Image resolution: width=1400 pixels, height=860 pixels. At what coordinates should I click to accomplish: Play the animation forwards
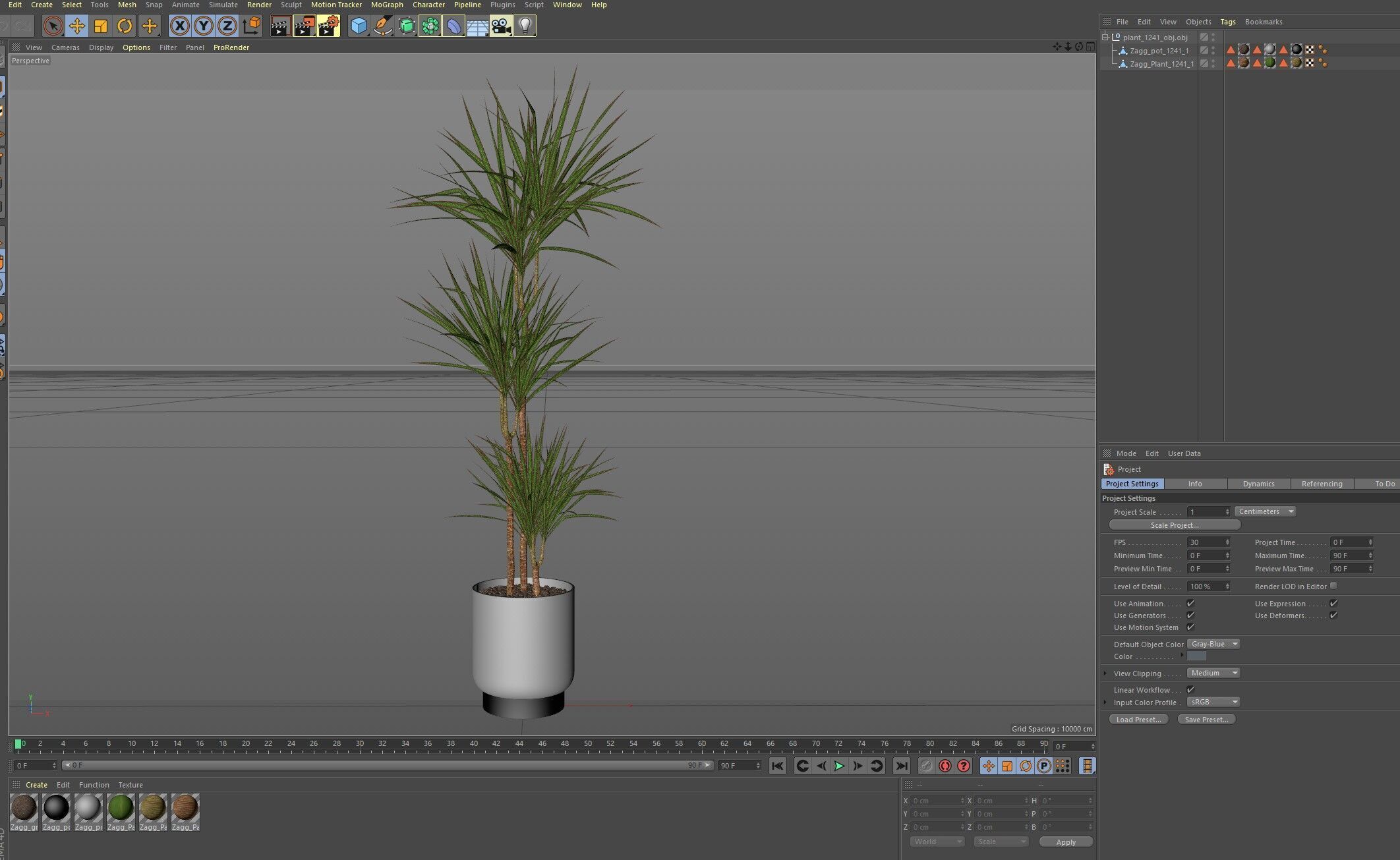click(839, 766)
